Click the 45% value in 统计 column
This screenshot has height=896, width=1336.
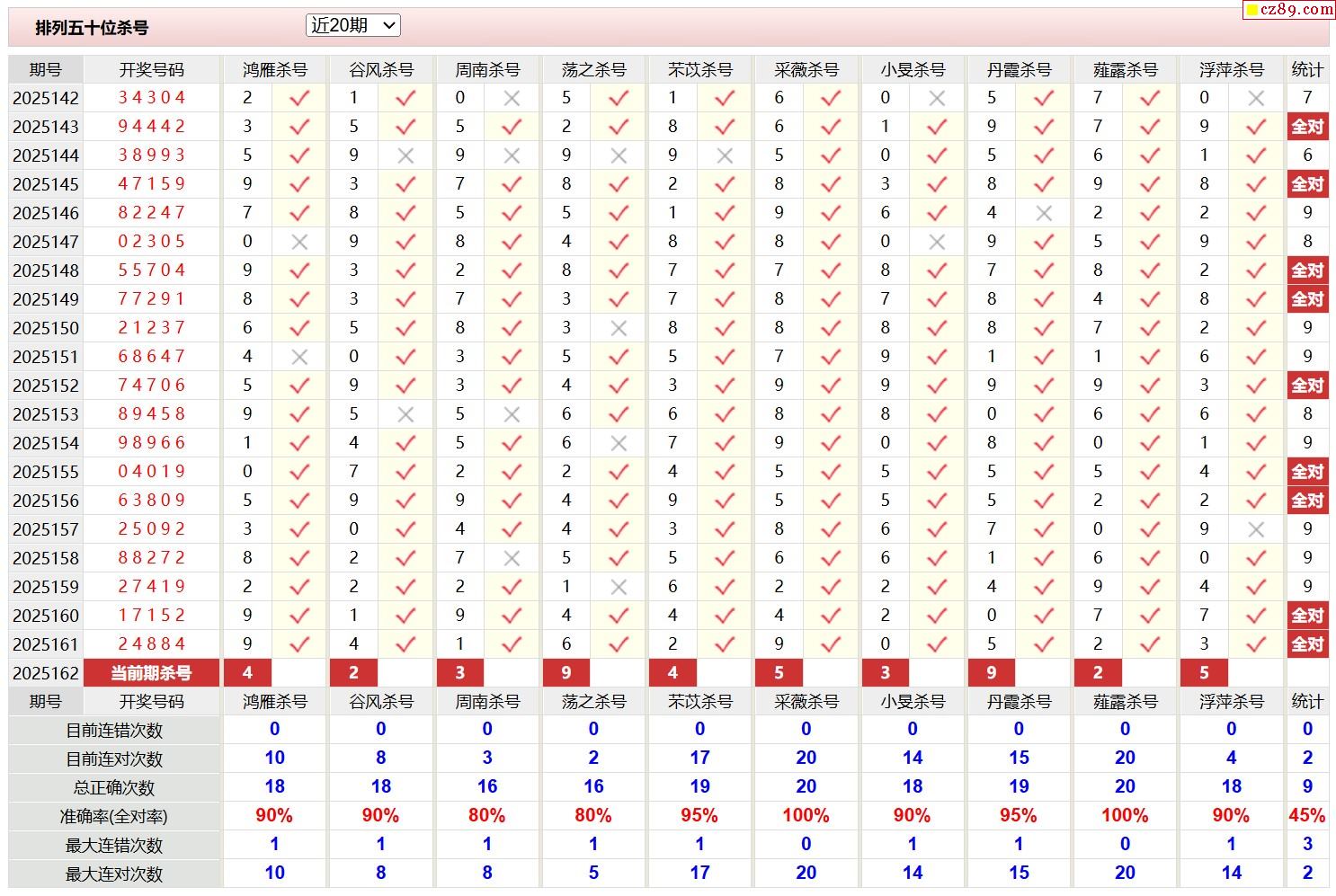click(x=1307, y=816)
